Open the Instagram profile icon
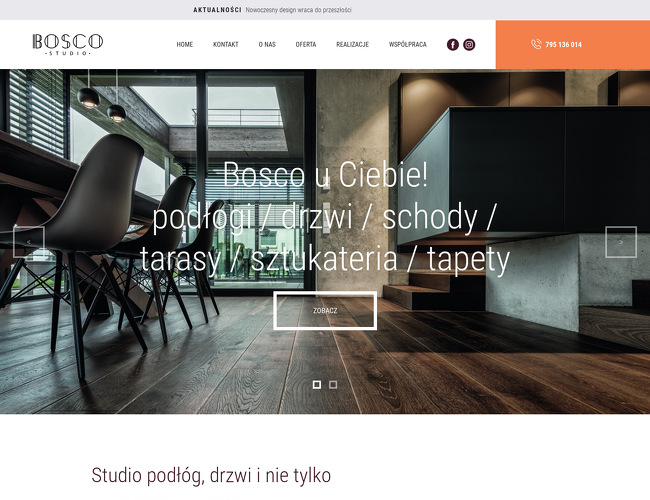 coord(469,44)
